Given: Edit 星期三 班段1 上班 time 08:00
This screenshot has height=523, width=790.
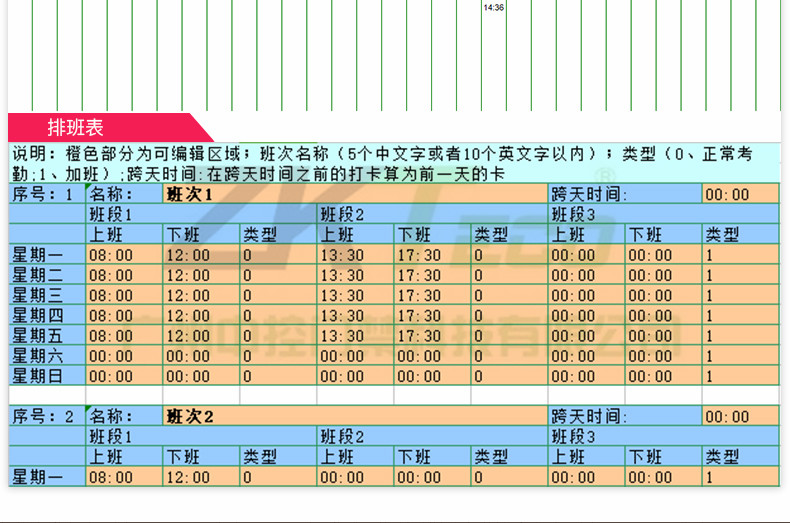Looking at the screenshot, I should pos(110,295).
